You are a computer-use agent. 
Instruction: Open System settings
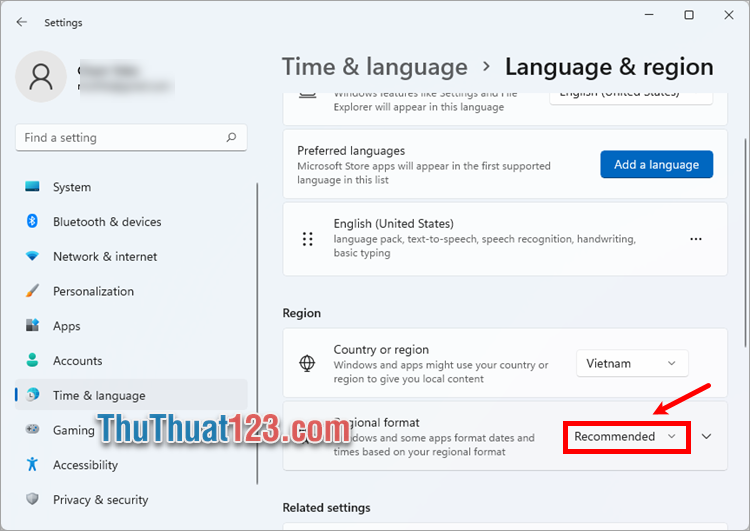[x=131, y=187]
